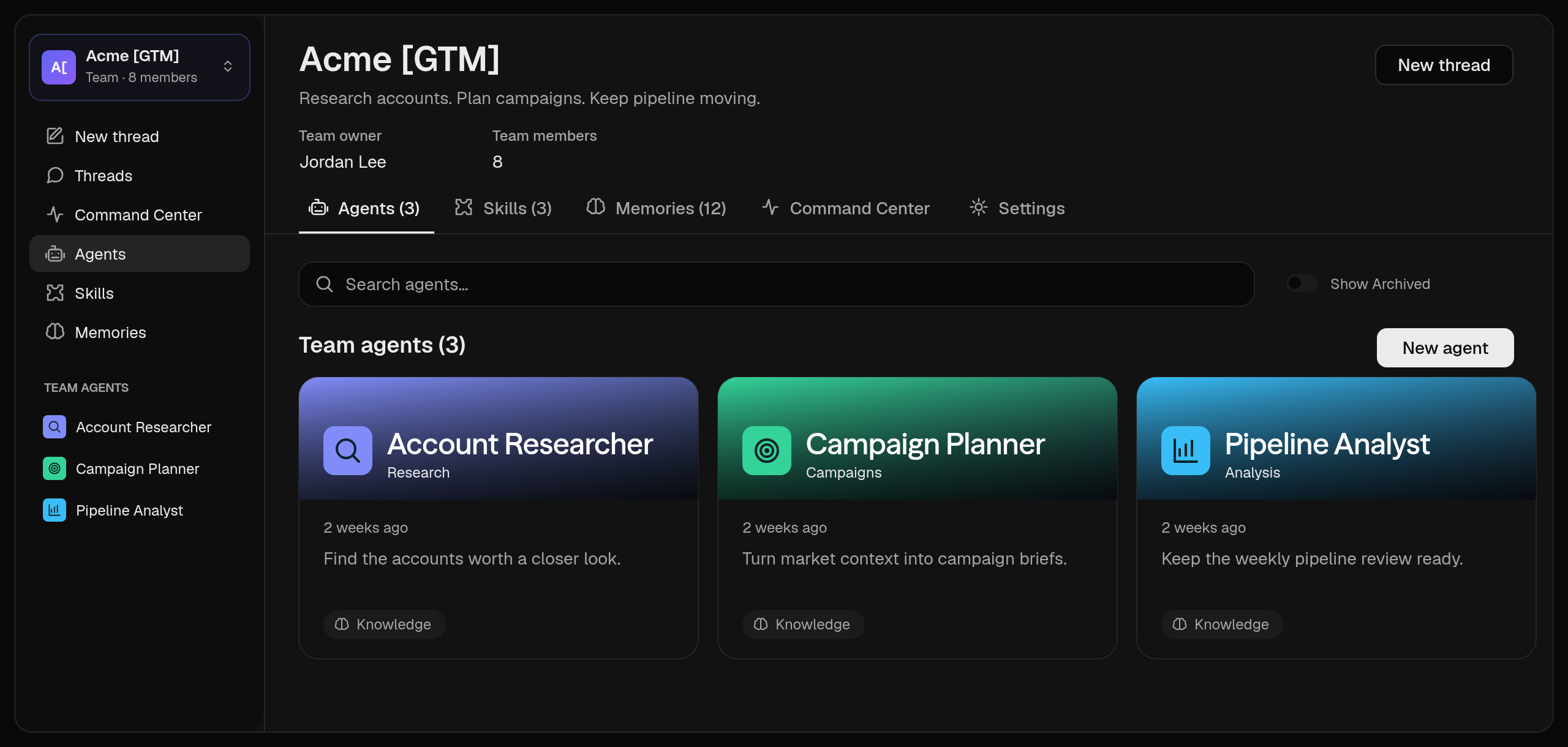The width and height of the screenshot is (1568, 747).
Task: Open the Account Researcher card title
Action: pyautogui.click(x=521, y=444)
